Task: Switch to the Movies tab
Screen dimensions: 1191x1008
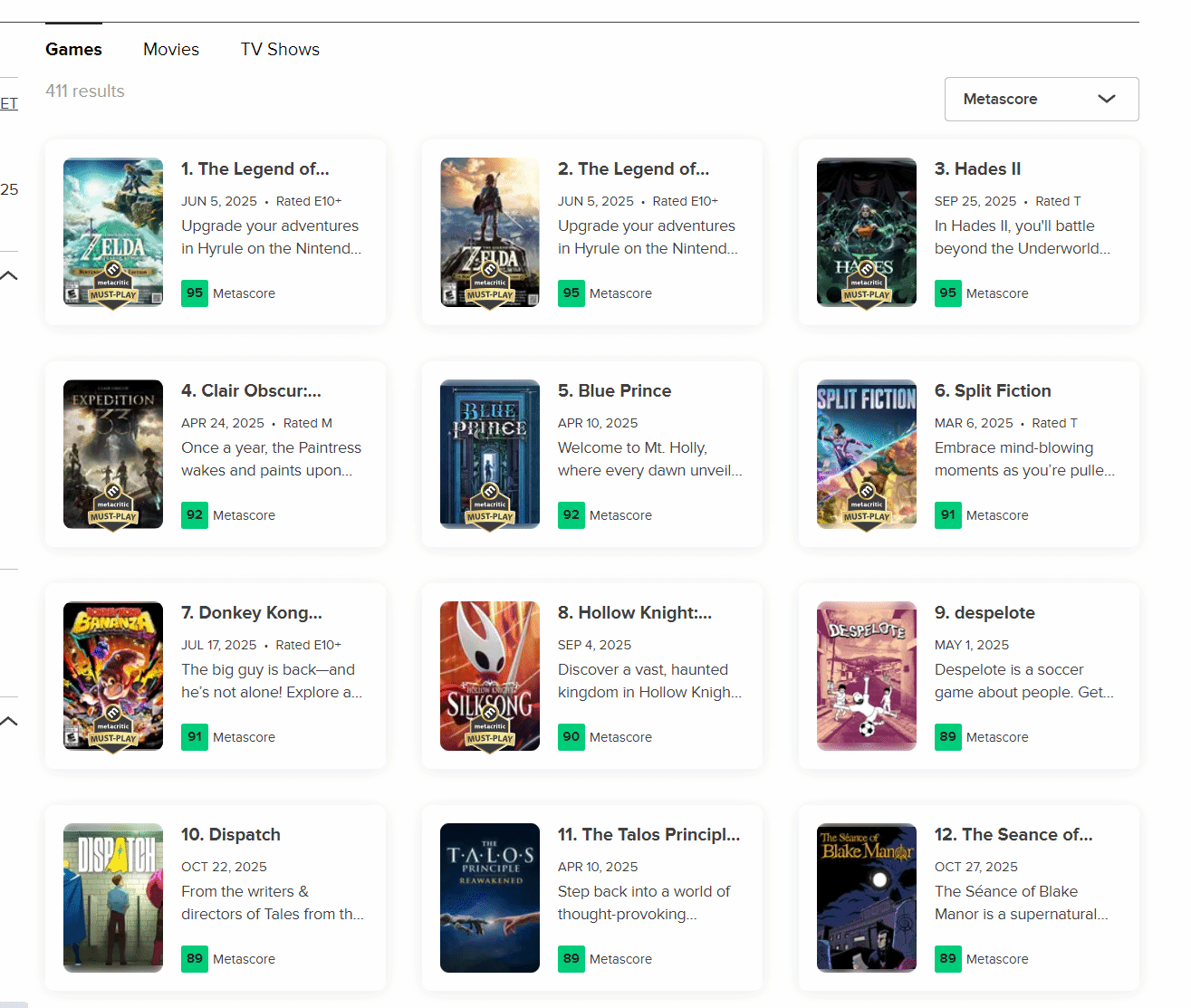Action: click(171, 50)
